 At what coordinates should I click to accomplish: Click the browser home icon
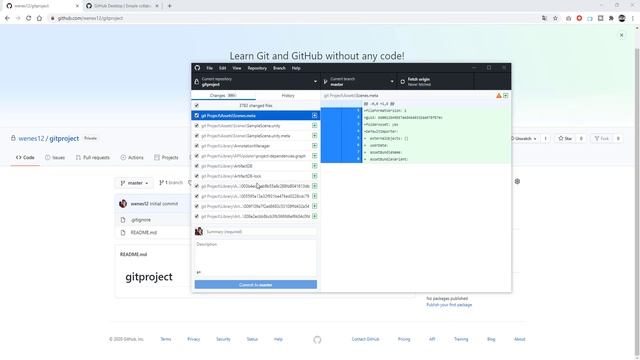(x=39, y=18)
